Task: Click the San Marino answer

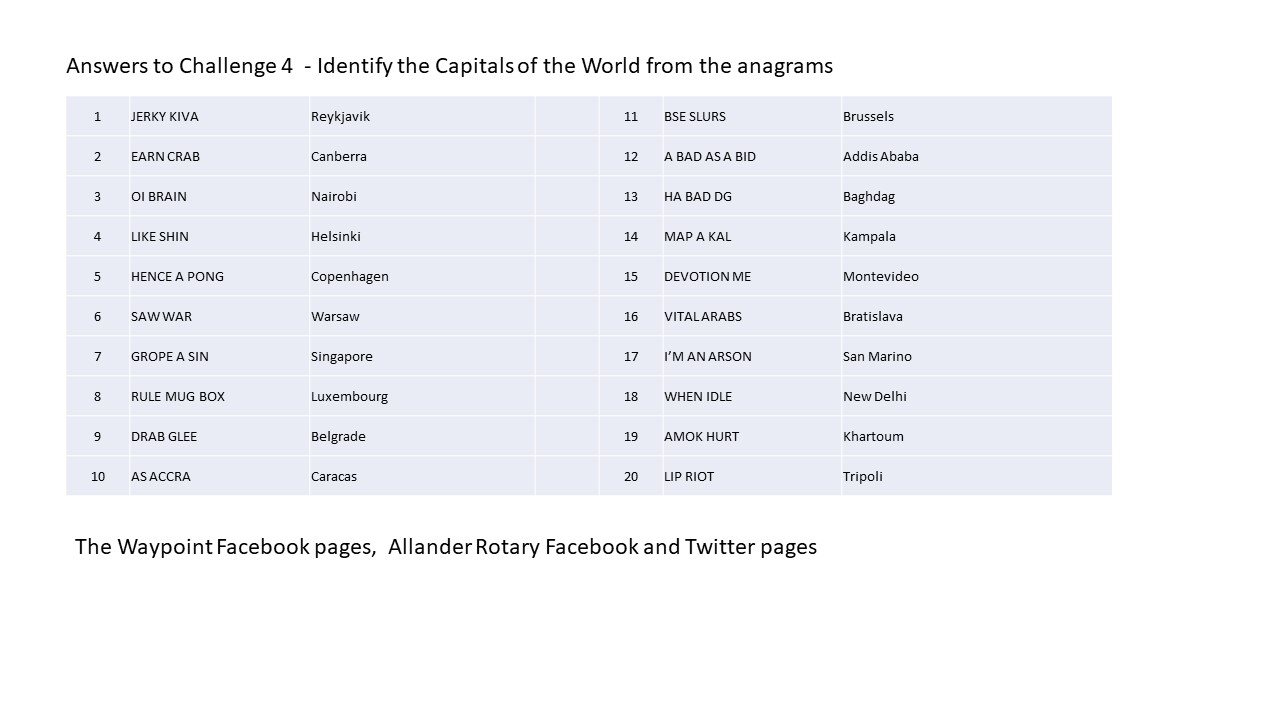Action: (877, 356)
